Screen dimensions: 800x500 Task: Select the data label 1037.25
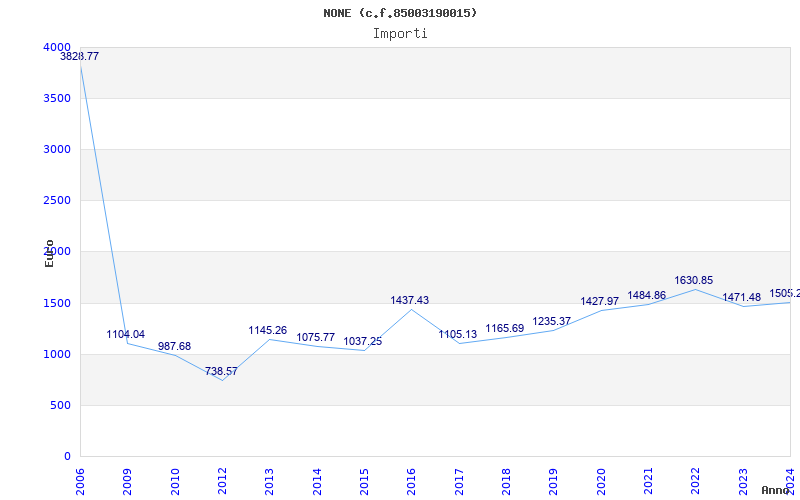pyautogui.click(x=363, y=341)
